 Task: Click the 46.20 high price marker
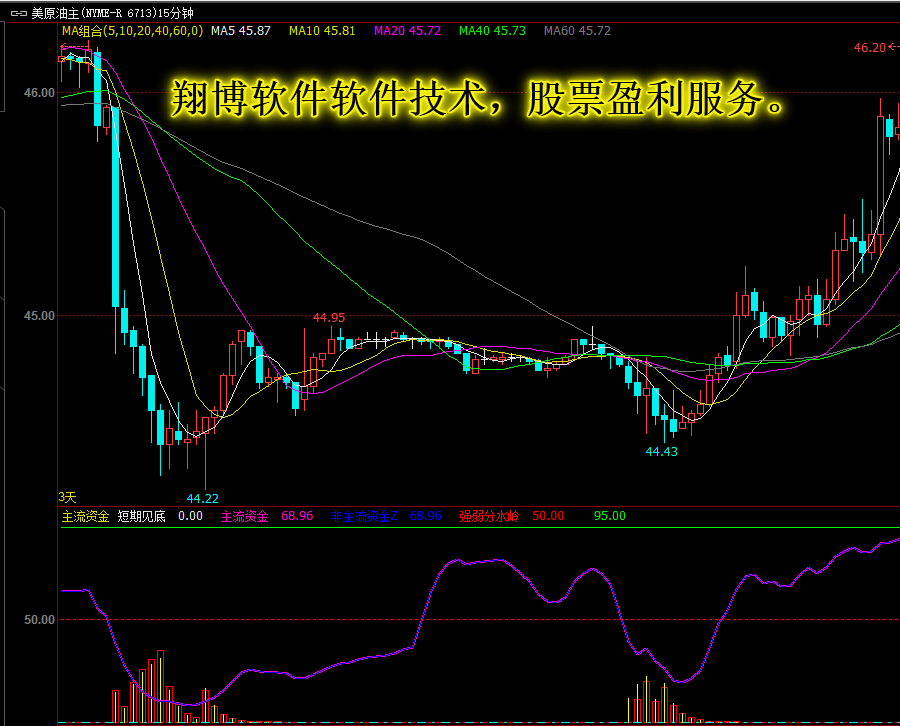click(x=870, y=48)
